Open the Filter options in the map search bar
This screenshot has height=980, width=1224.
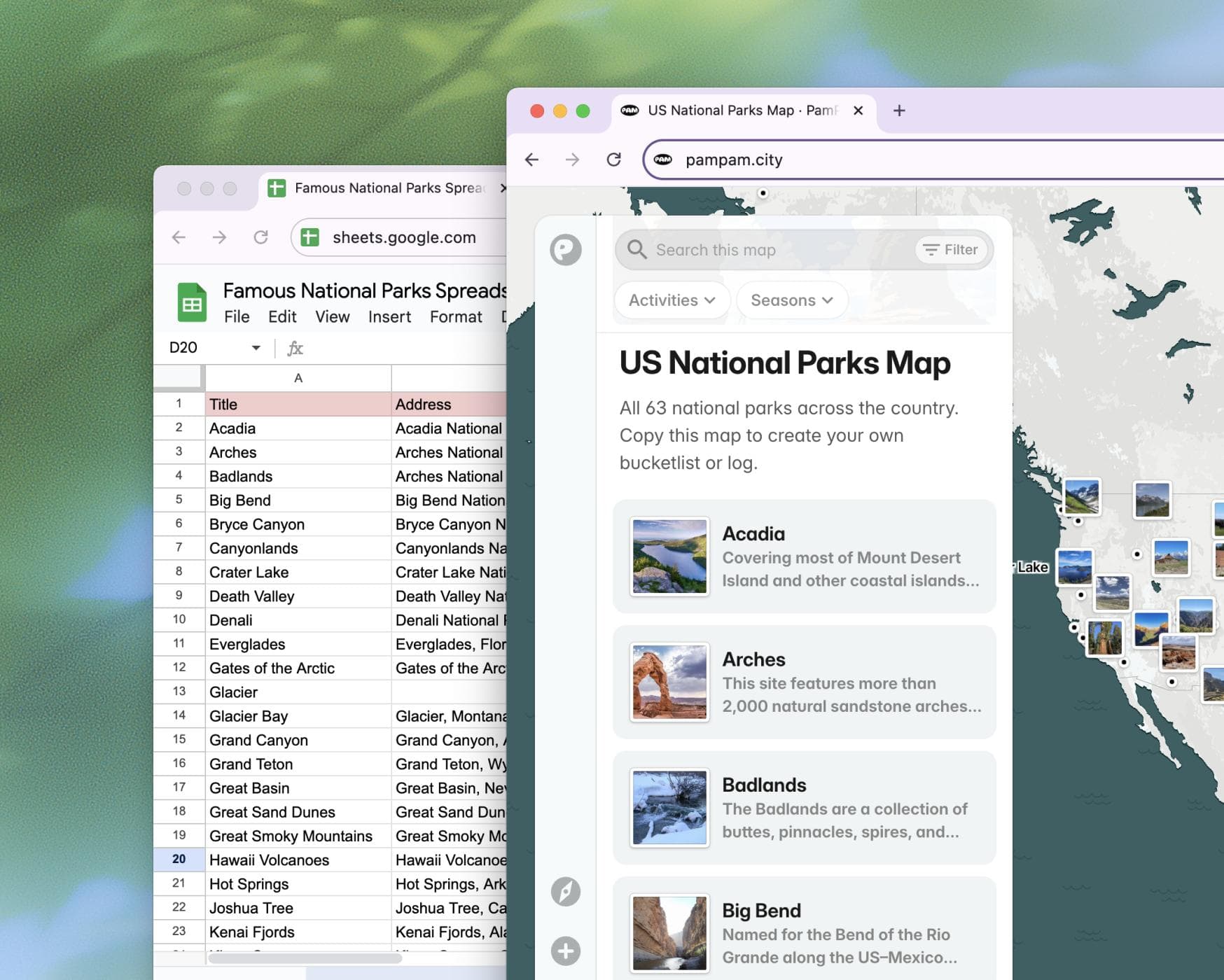[951, 249]
